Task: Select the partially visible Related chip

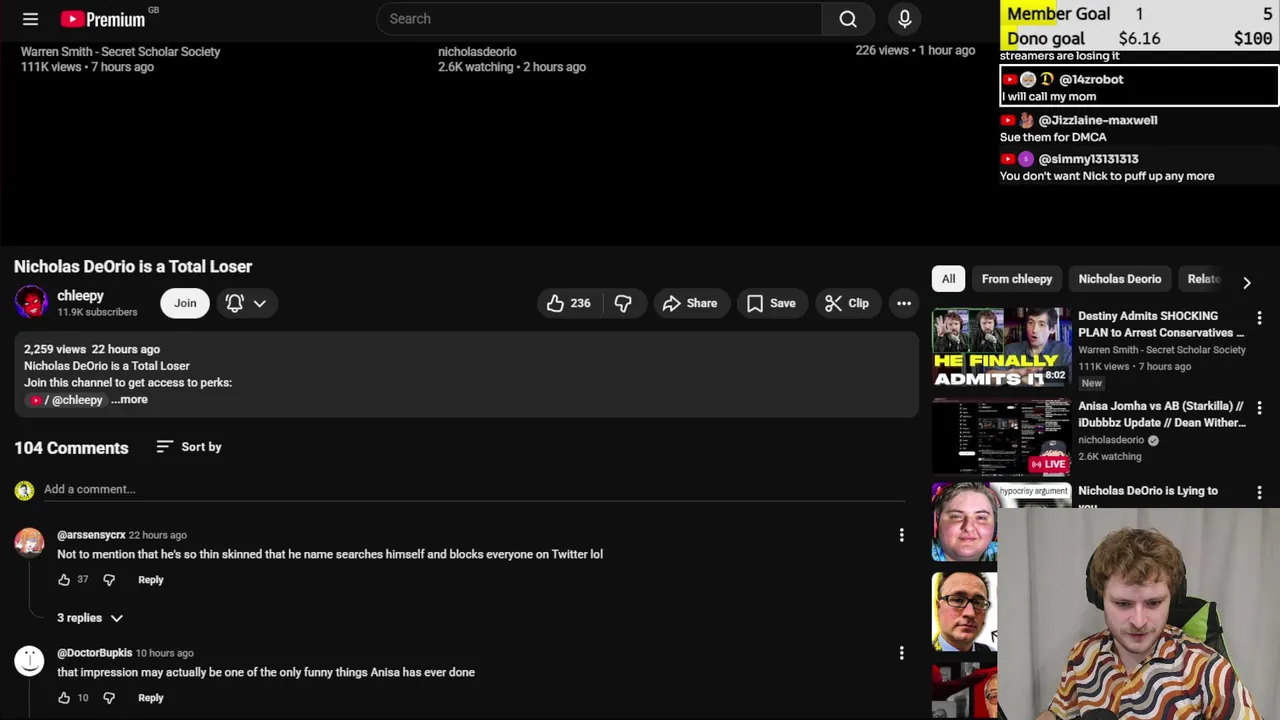Action: [1204, 279]
